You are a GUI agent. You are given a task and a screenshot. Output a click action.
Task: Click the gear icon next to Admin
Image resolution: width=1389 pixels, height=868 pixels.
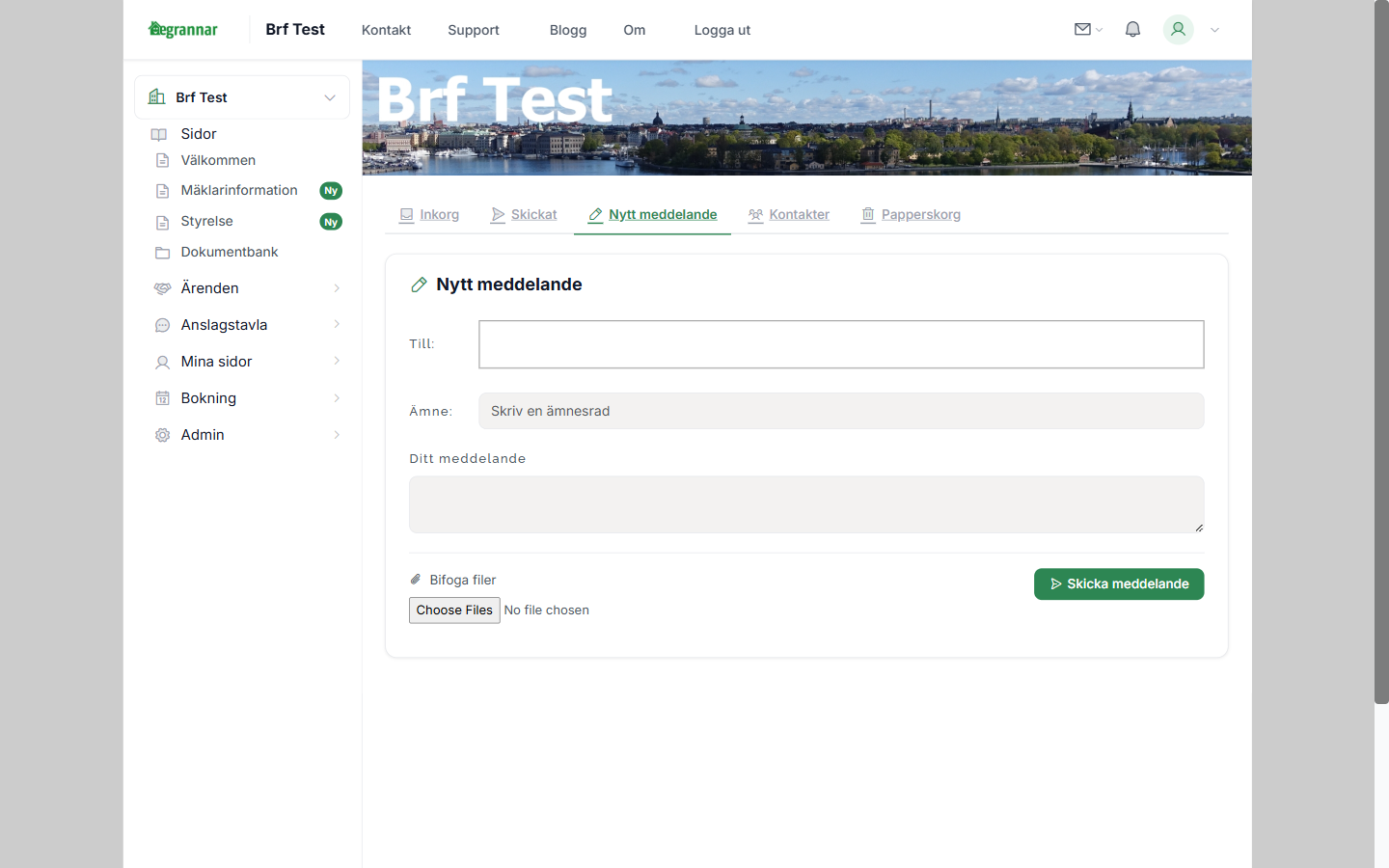pos(162,435)
